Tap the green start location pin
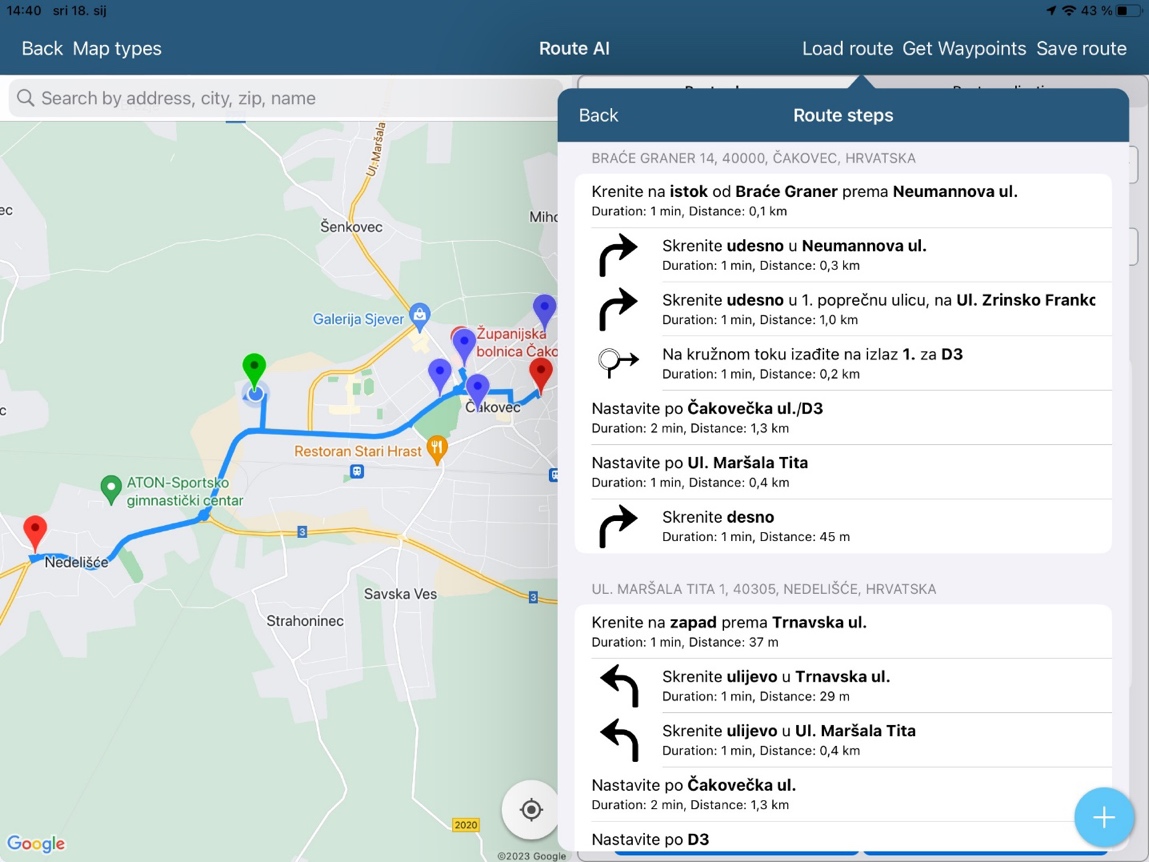 tap(255, 369)
